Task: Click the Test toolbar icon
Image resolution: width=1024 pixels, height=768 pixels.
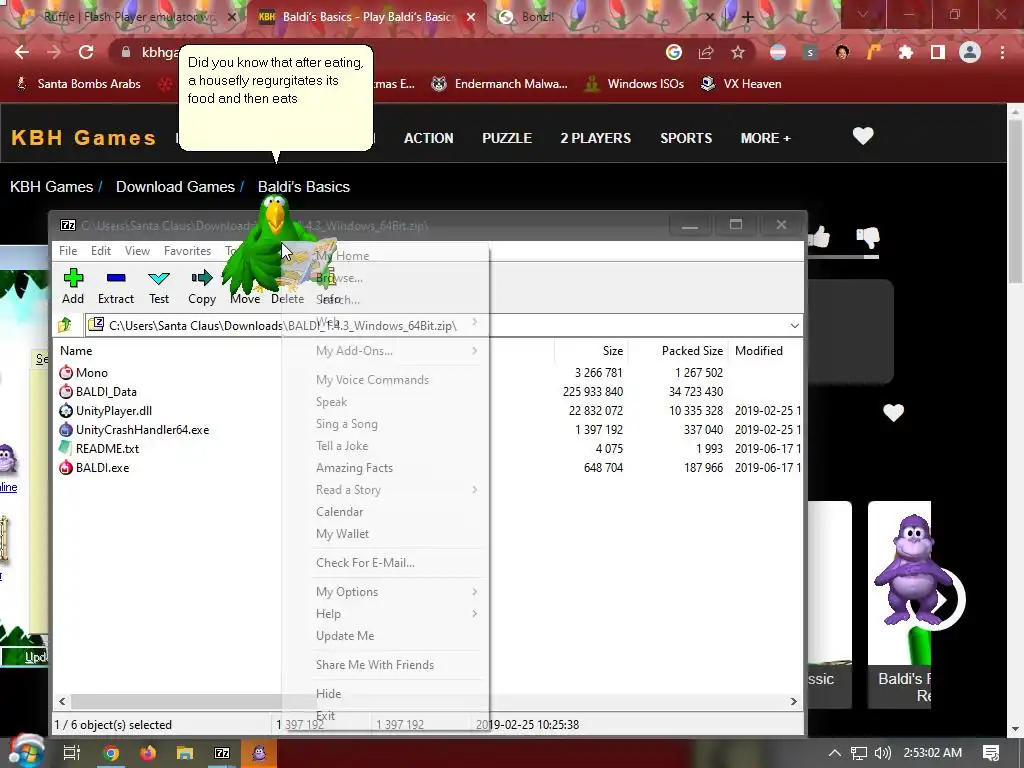Action: [x=159, y=286]
